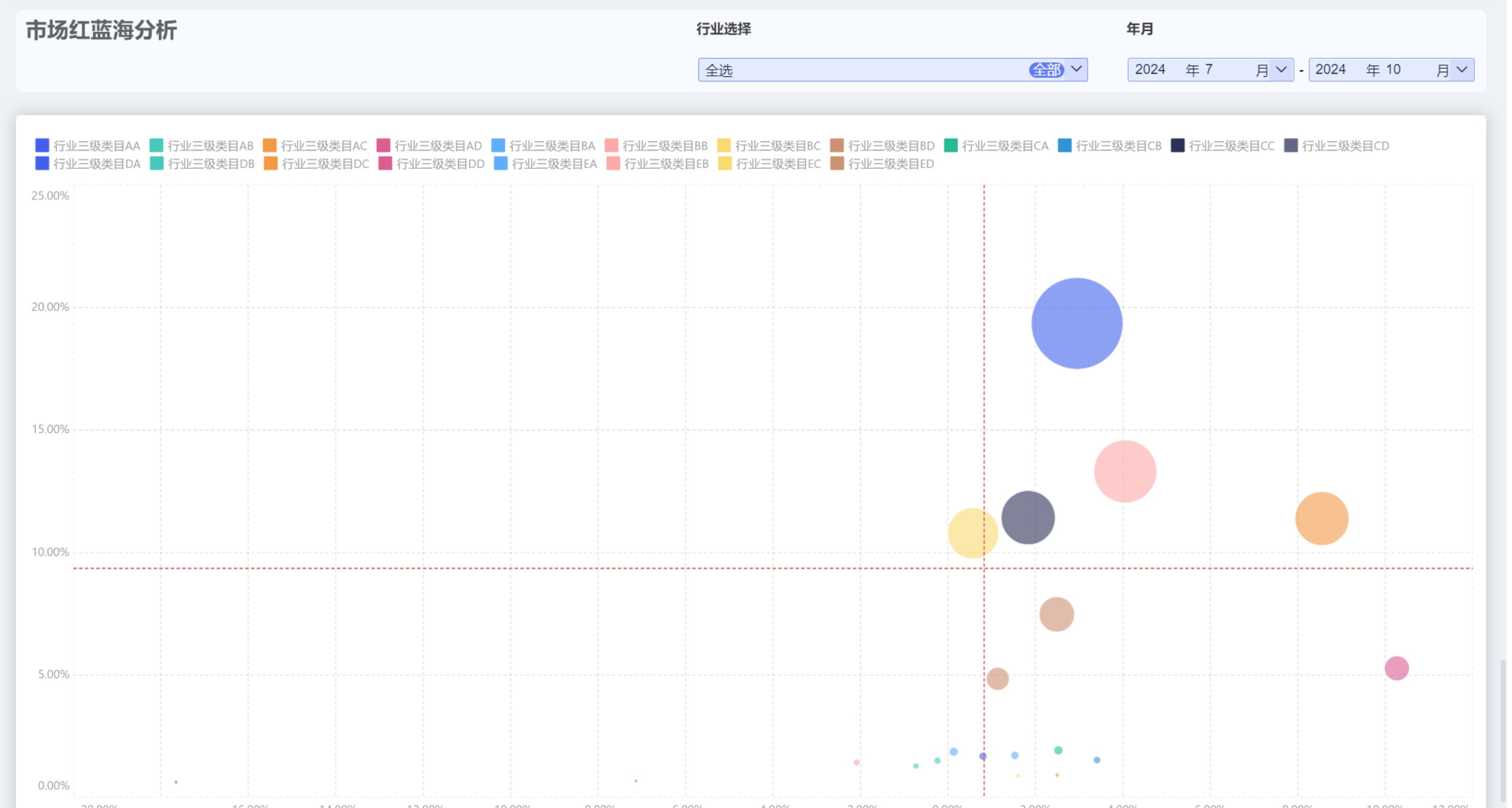Image resolution: width=1512 pixels, height=808 pixels.
Task: Click the magenta bubble near 5%
Action: pos(1396,668)
